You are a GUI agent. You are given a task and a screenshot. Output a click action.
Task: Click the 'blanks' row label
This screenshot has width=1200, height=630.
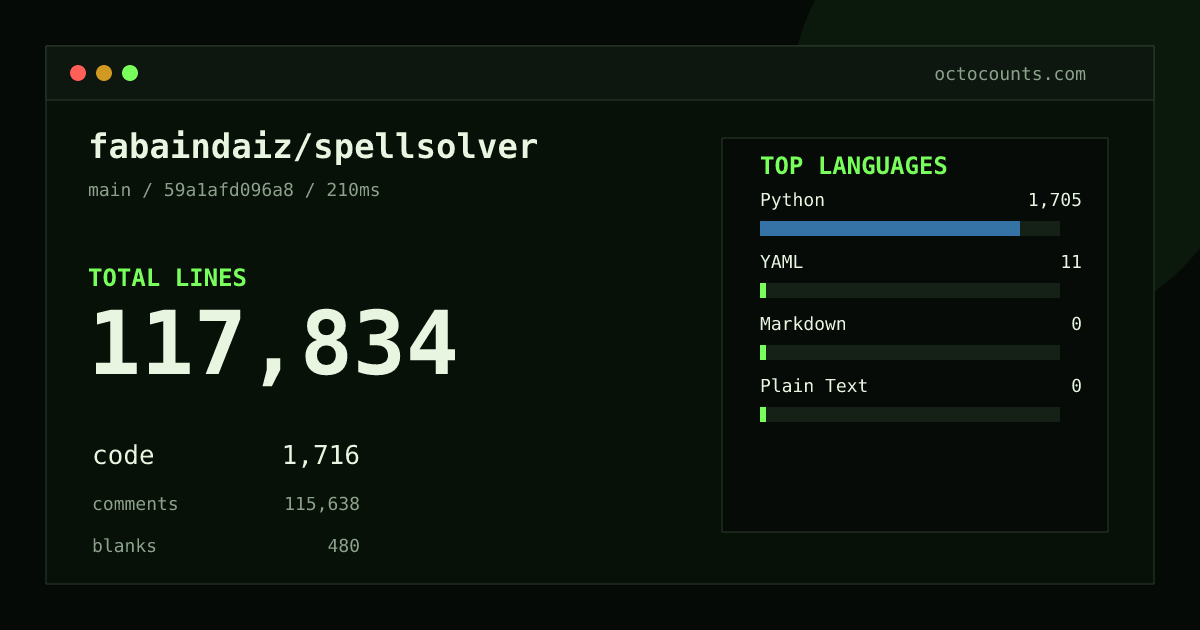(124, 546)
